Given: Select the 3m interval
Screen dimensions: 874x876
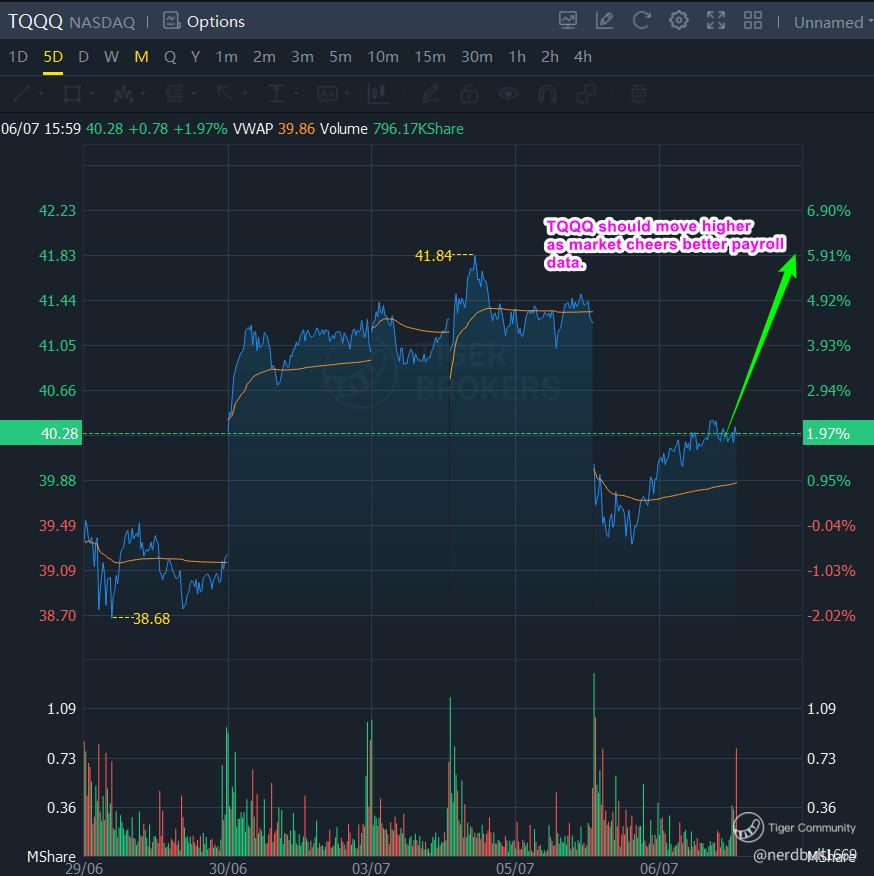Looking at the screenshot, I should (302, 56).
